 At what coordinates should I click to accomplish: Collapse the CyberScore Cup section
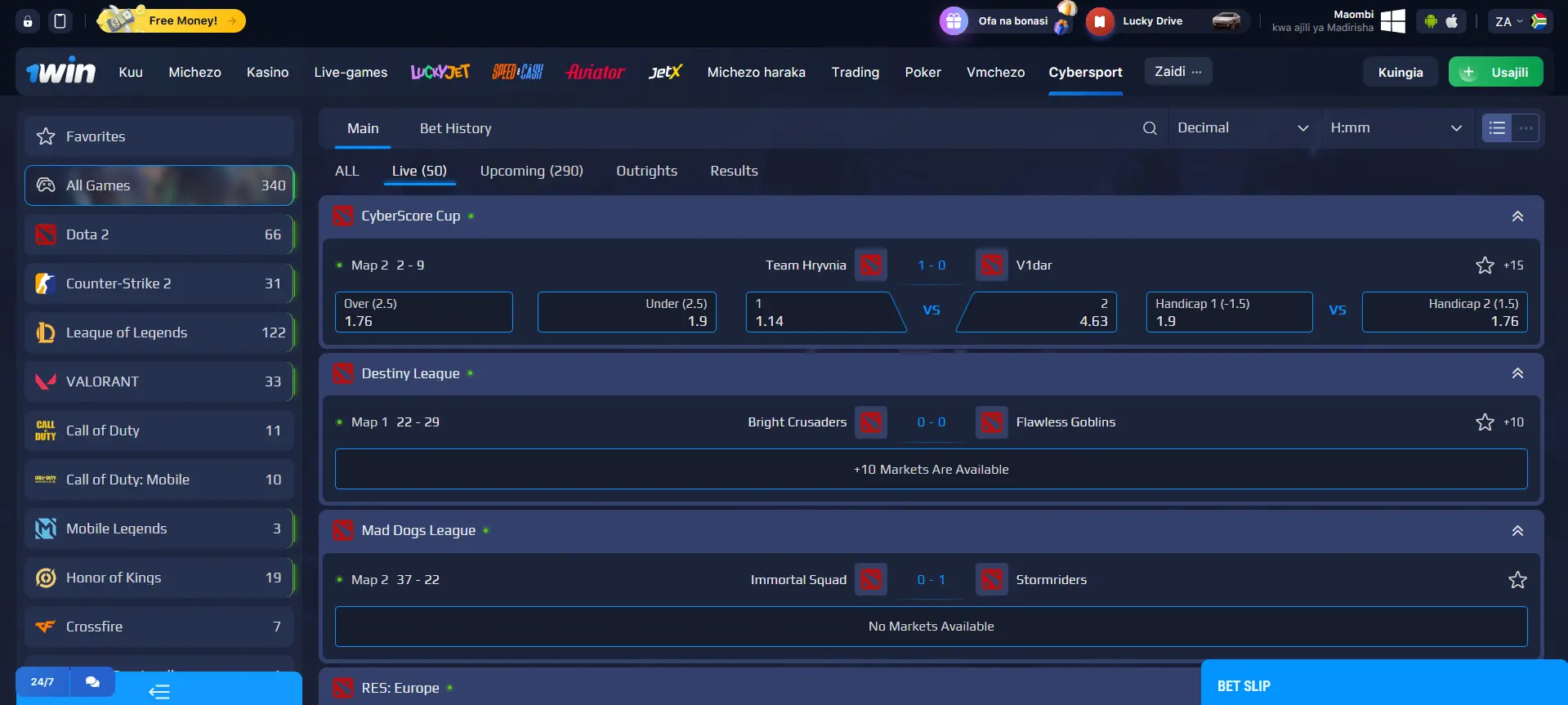[1517, 216]
